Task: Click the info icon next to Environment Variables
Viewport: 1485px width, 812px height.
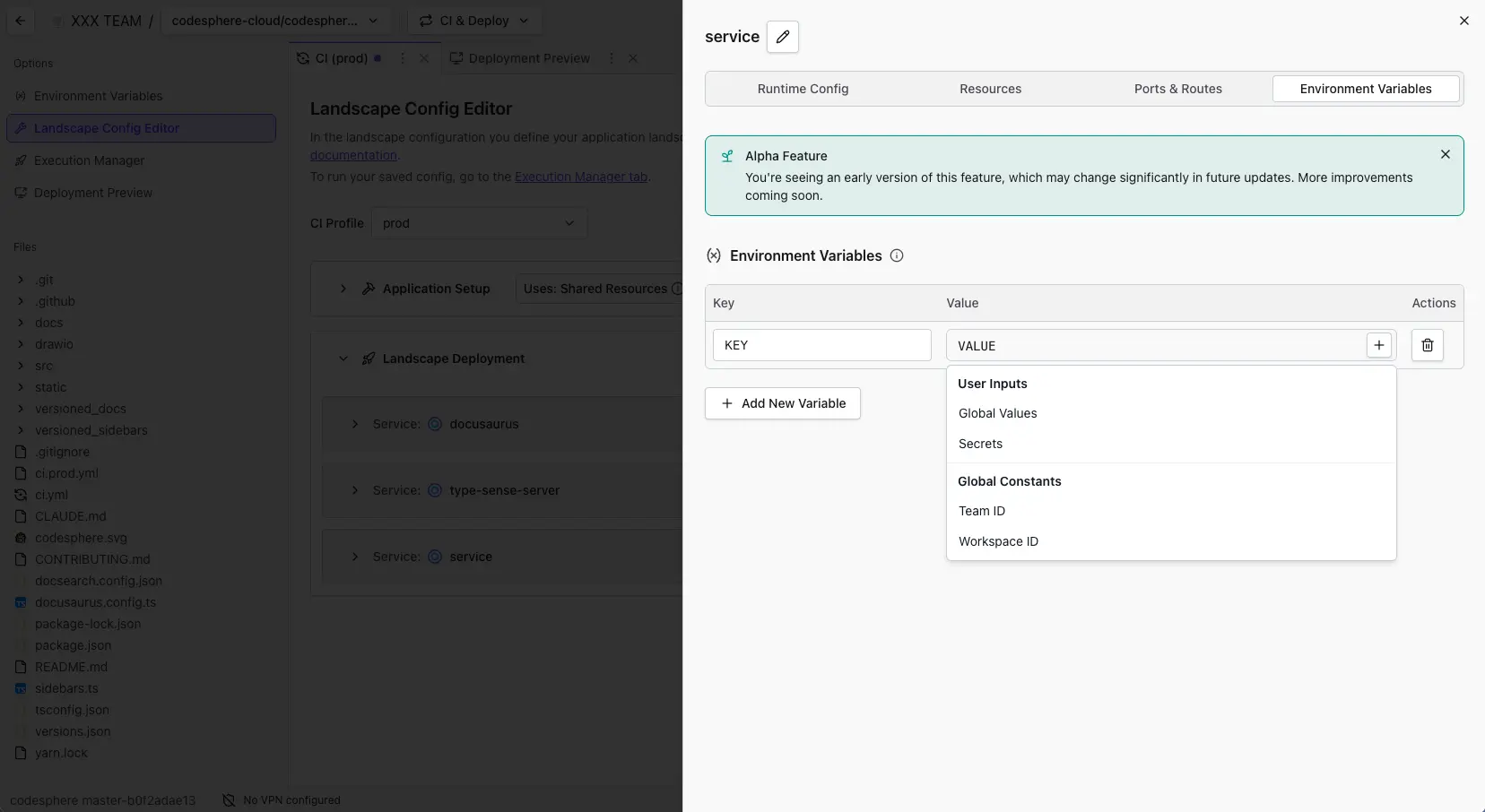Action: pyautogui.click(x=896, y=255)
